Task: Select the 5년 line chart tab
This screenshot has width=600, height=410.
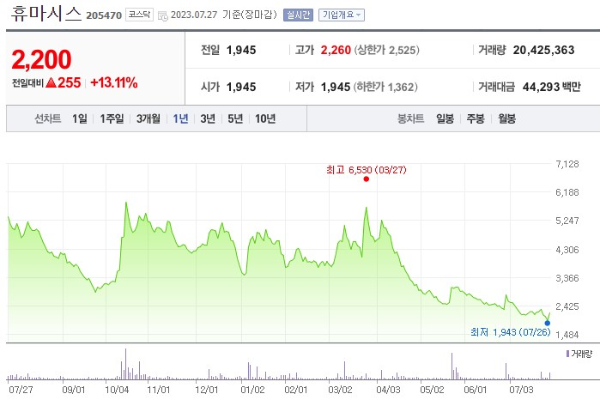Action: point(235,119)
